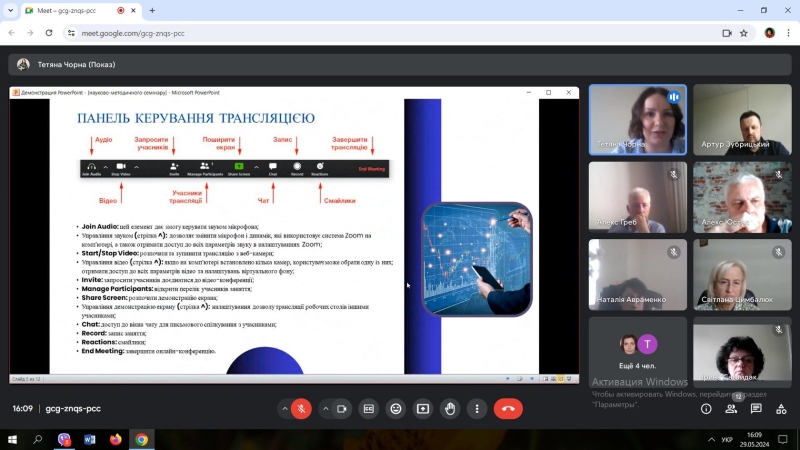Open the Chrome profile avatar
This screenshot has height=450, width=800.
769,33
